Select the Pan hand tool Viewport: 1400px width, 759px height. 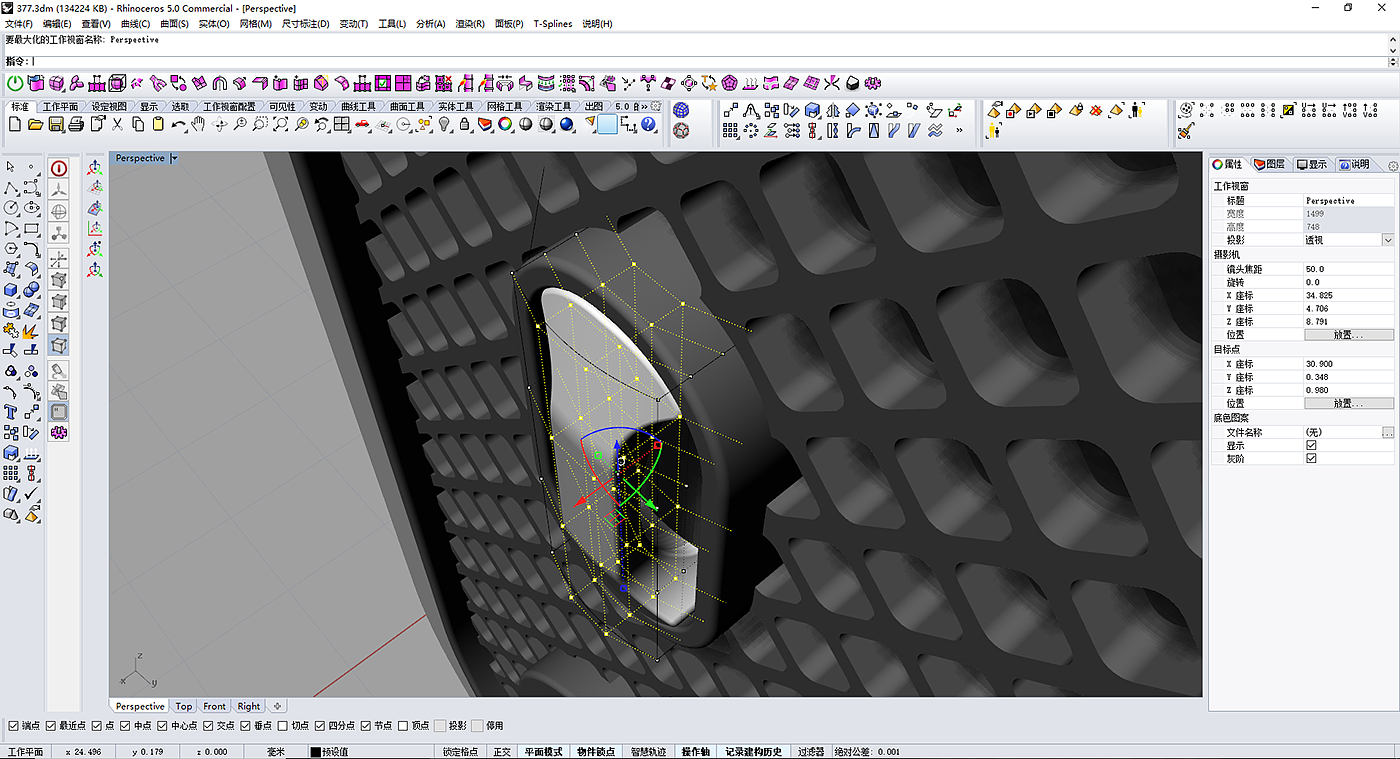point(198,124)
